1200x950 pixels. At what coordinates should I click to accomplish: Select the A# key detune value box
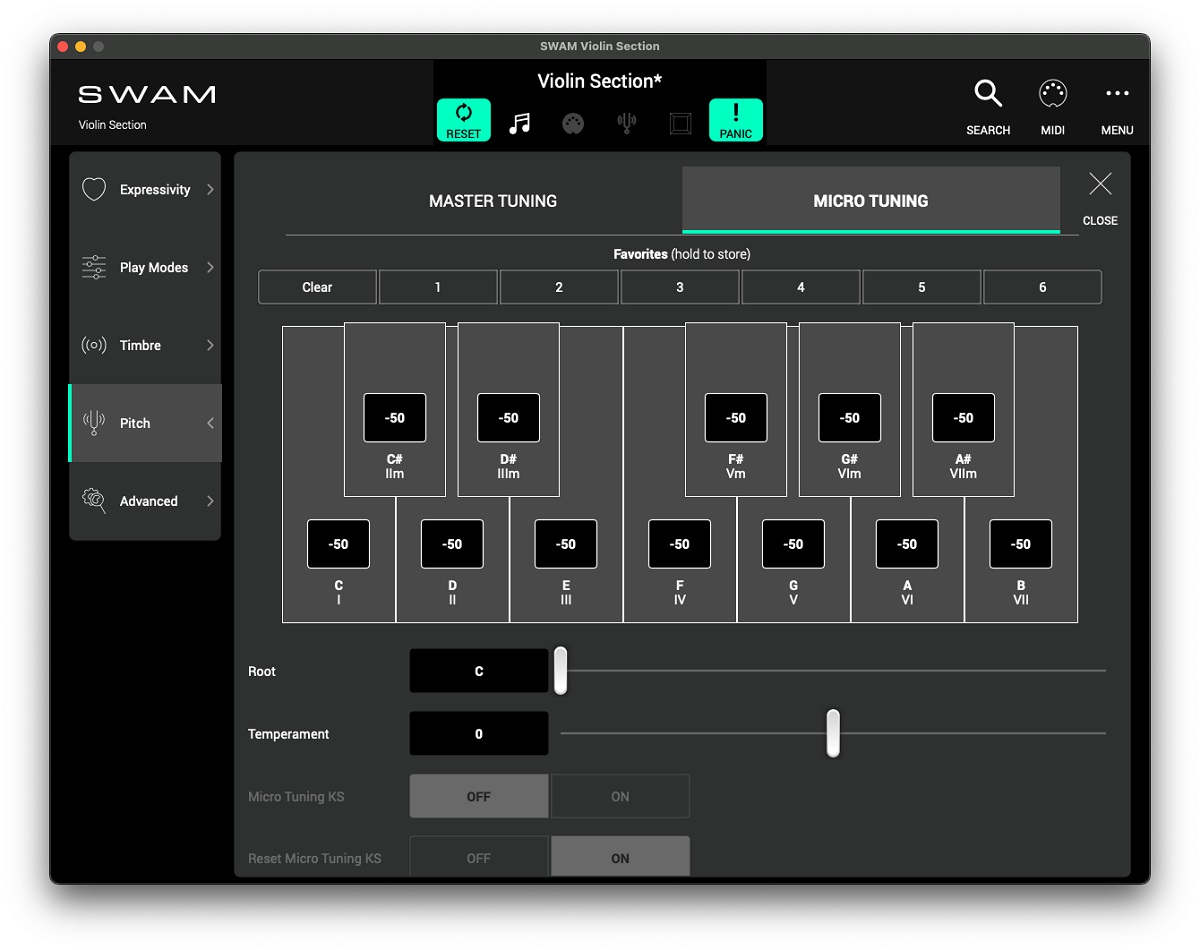tap(964, 418)
